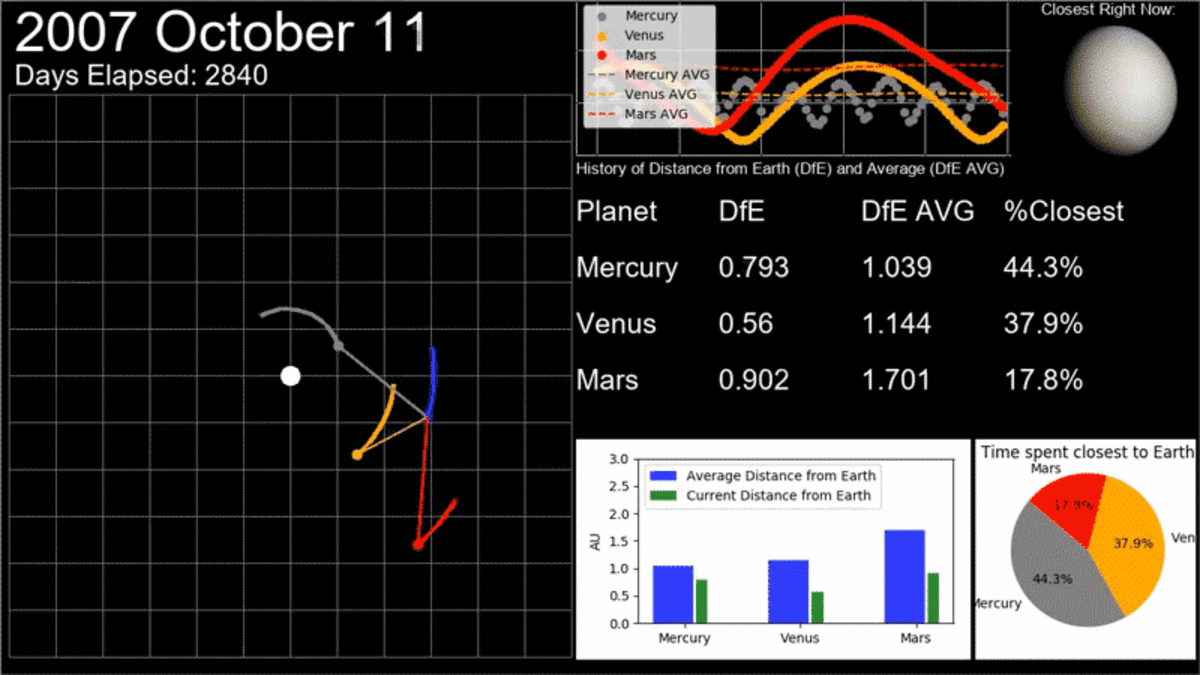The height and width of the screenshot is (675, 1200).
Task: Click the Venus AVG legend entry
Action: [x=657, y=95]
